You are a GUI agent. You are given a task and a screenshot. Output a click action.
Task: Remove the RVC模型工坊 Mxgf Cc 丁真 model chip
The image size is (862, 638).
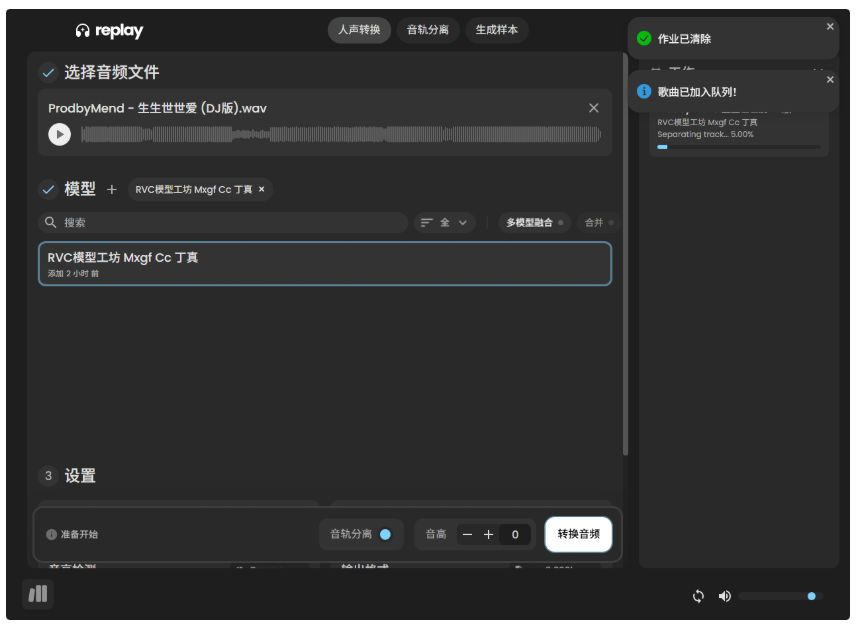pos(262,189)
